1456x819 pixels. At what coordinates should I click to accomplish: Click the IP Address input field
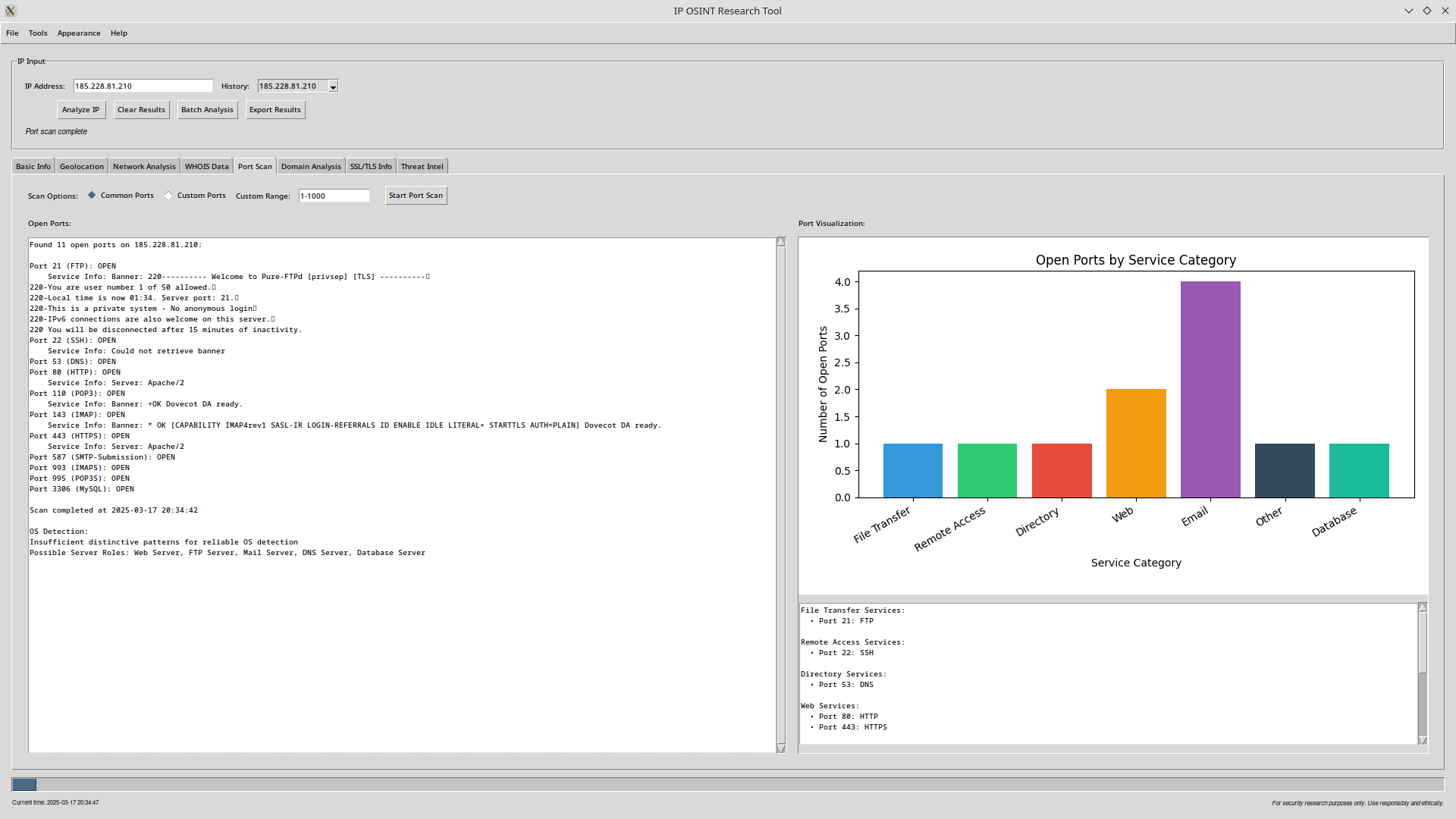143,86
